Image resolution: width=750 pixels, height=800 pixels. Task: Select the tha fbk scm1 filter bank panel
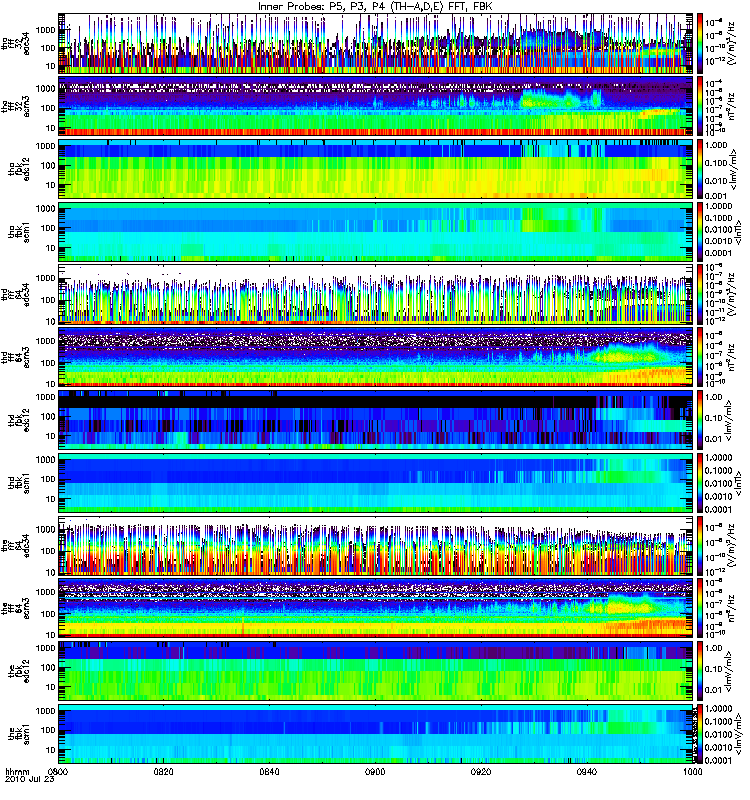376,231
